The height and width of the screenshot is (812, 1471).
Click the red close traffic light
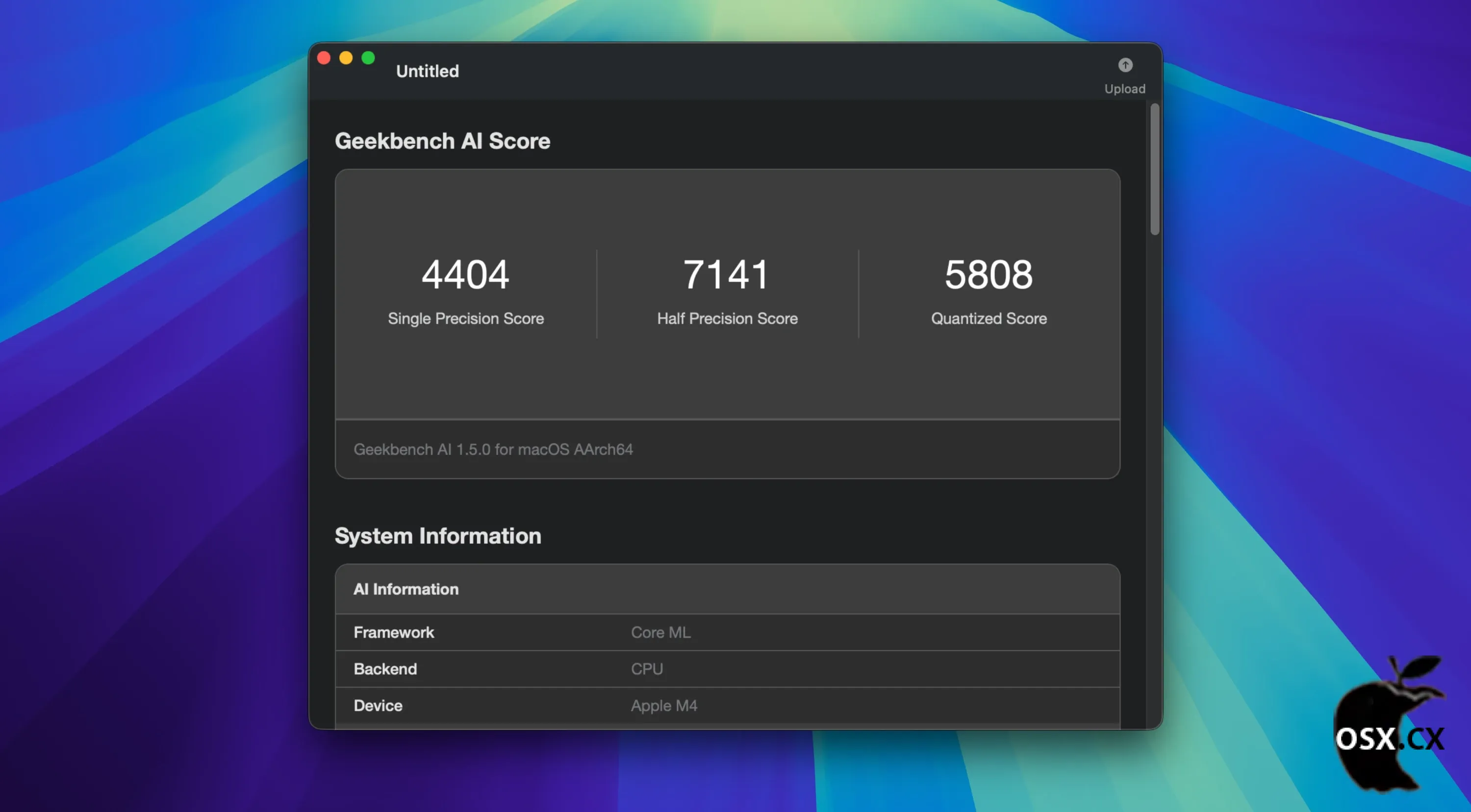coord(324,57)
